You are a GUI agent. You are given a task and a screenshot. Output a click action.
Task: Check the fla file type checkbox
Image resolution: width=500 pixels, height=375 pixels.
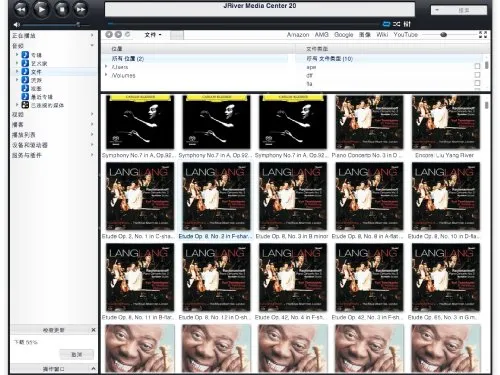[x=477, y=83]
